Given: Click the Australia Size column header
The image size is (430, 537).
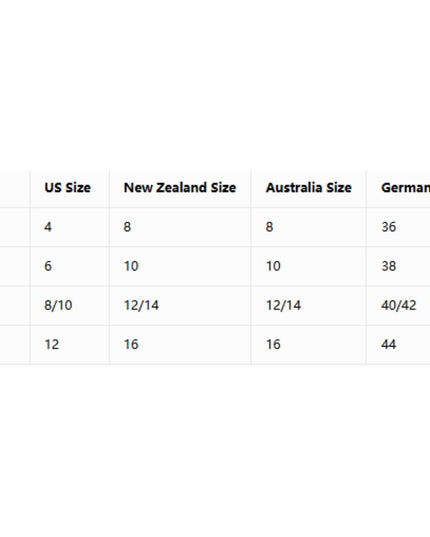Looking at the screenshot, I should pyautogui.click(x=308, y=188).
